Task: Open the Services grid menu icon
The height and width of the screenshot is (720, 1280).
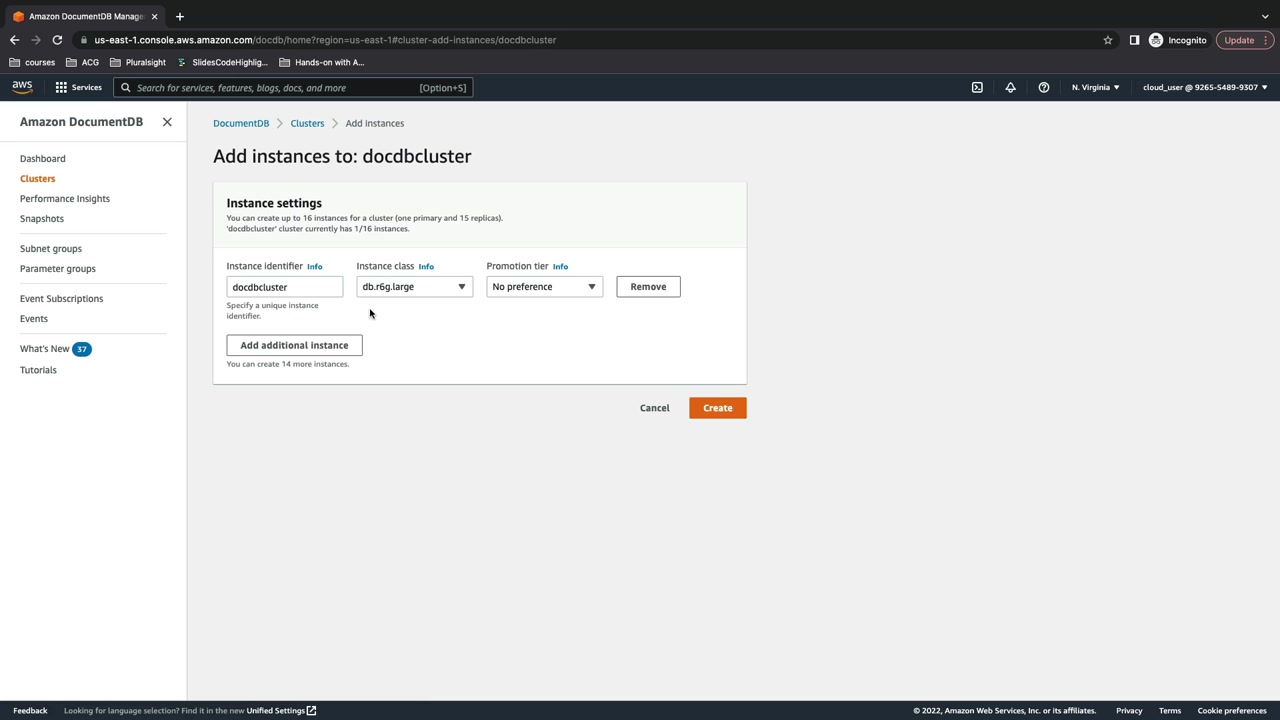Action: click(61, 88)
